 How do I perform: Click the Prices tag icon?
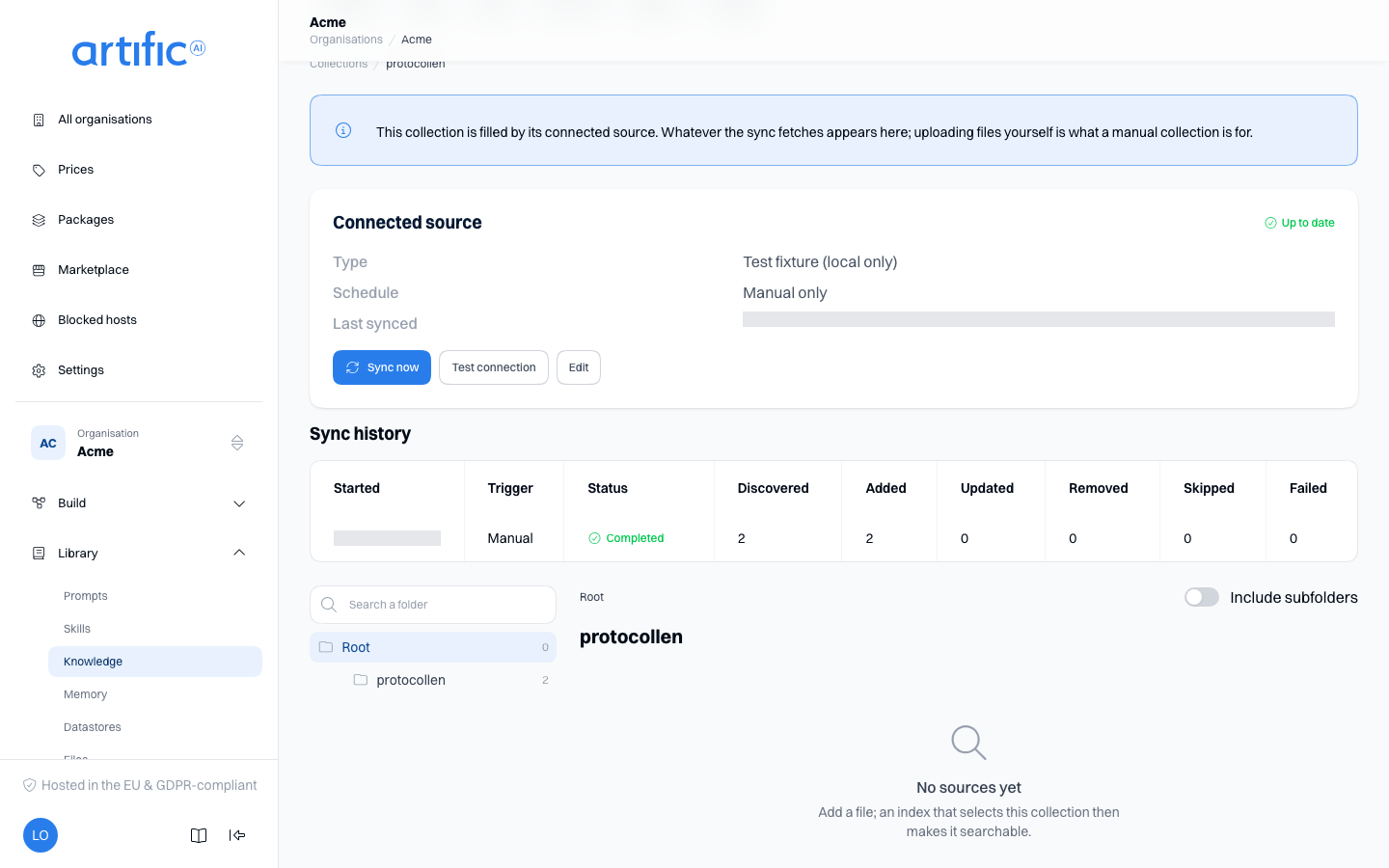click(x=39, y=170)
